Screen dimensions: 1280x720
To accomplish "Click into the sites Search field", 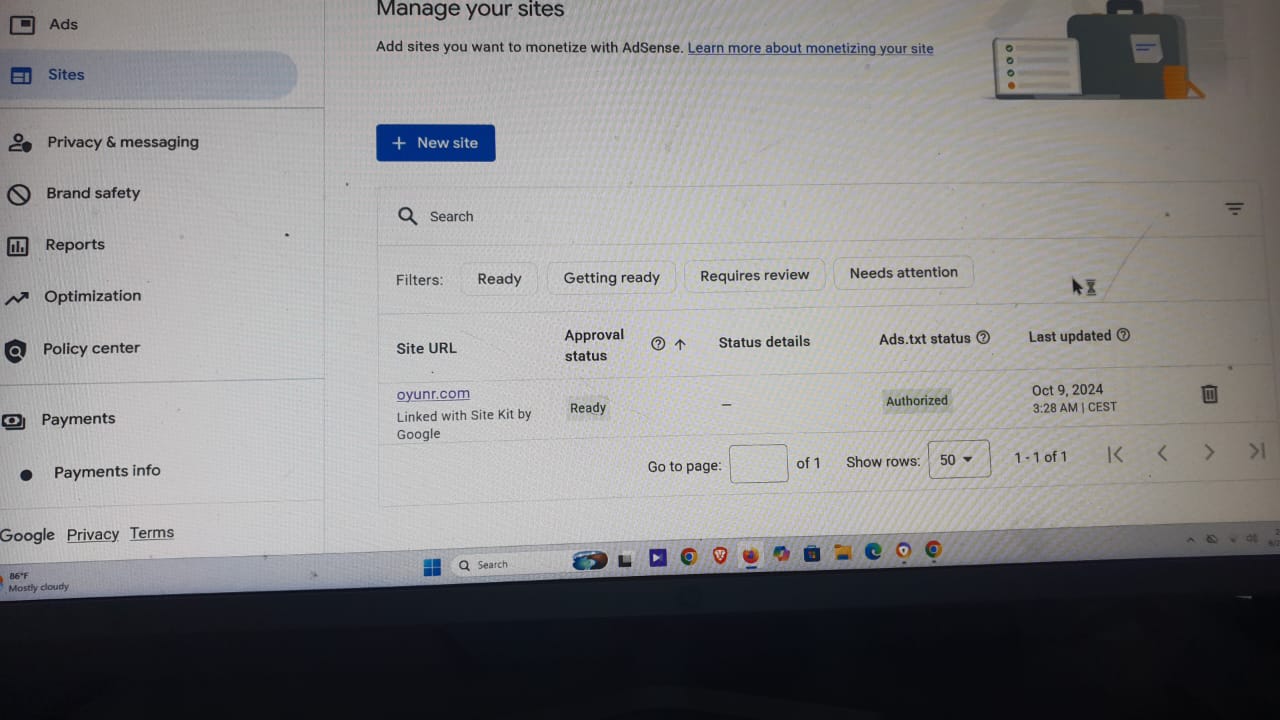I will point(800,215).
